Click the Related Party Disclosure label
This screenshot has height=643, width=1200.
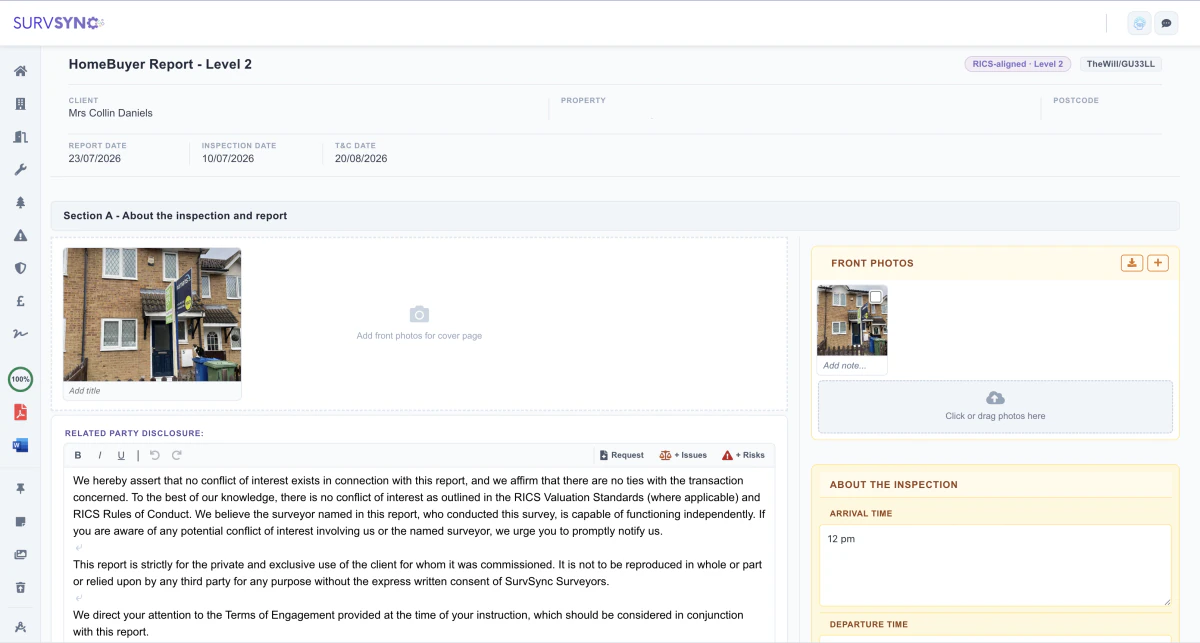(x=134, y=433)
